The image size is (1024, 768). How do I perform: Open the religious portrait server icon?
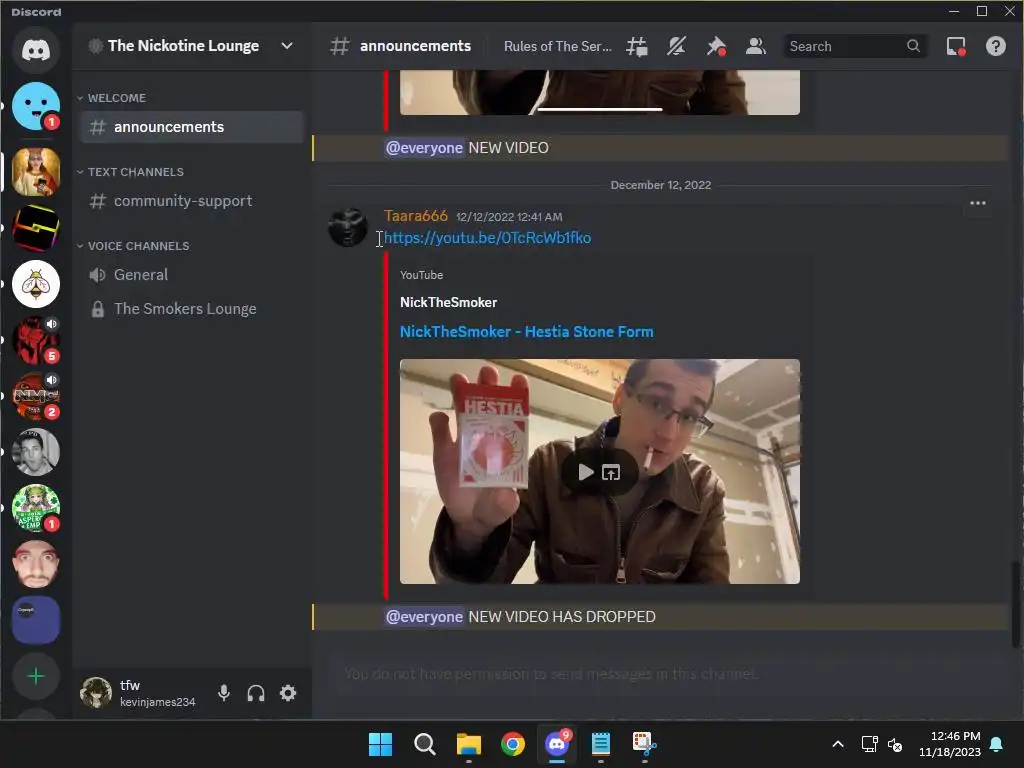point(36,172)
